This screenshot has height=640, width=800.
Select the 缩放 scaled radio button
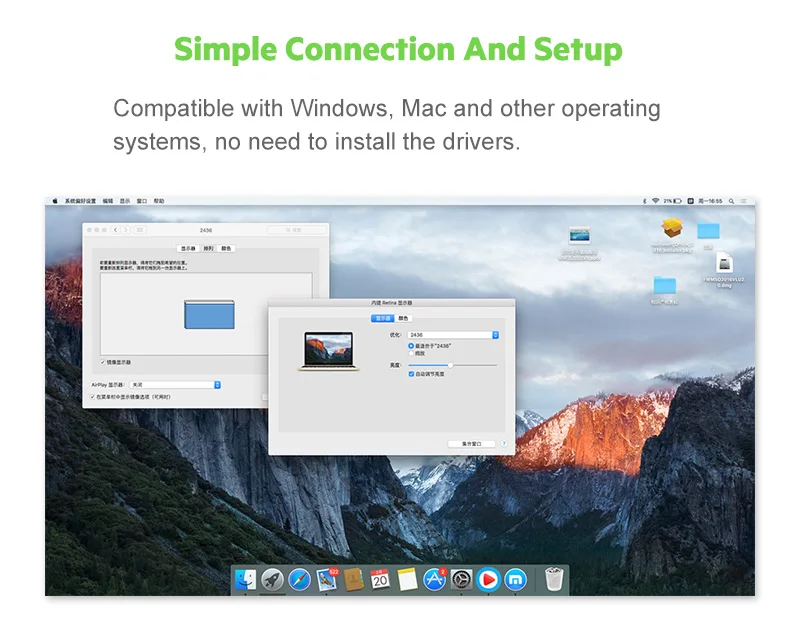coord(411,353)
